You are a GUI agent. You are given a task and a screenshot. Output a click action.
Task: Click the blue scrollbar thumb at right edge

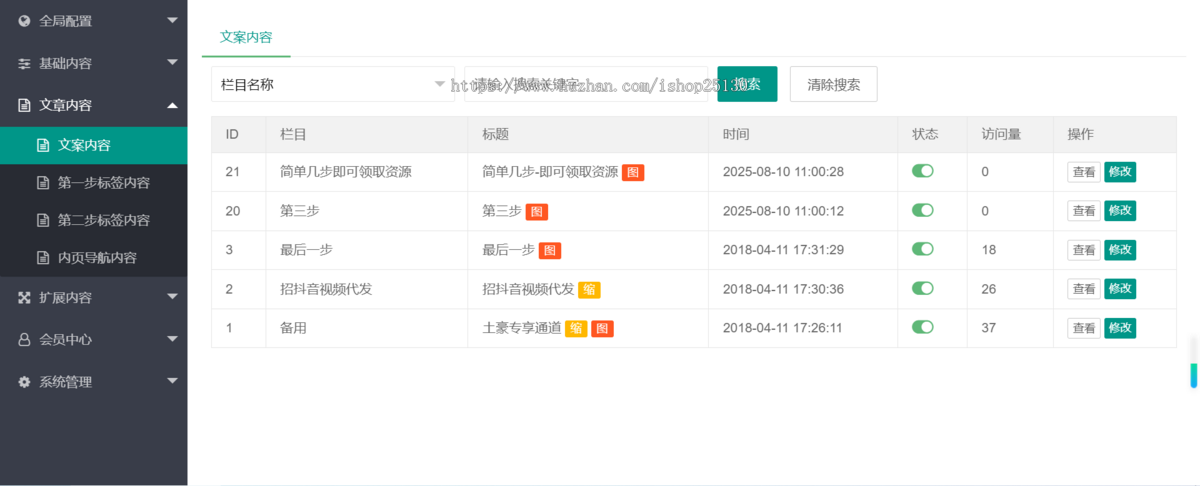pyautogui.click(x=1193, y=375)
